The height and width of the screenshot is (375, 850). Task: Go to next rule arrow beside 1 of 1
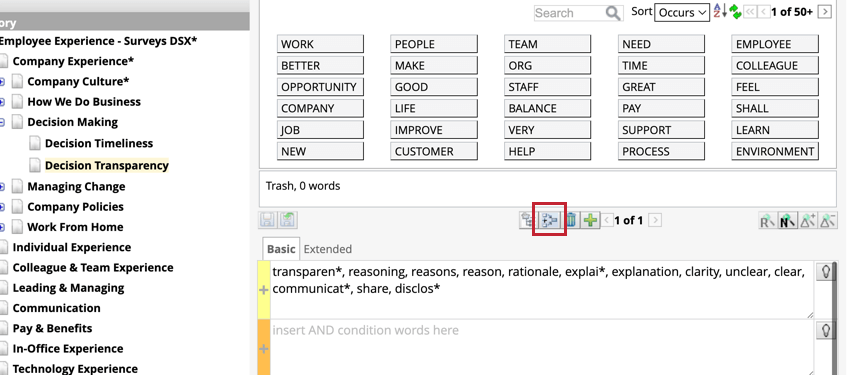[655, 221]
